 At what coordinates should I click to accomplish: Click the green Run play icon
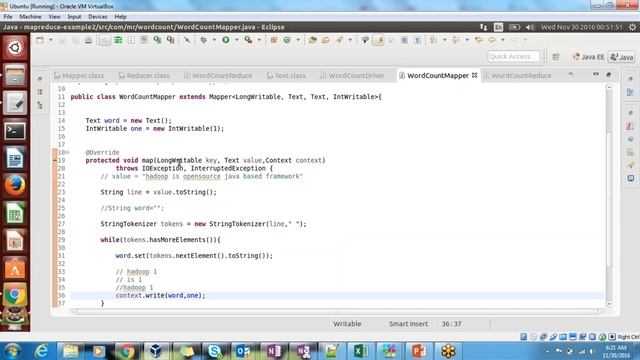226,40
